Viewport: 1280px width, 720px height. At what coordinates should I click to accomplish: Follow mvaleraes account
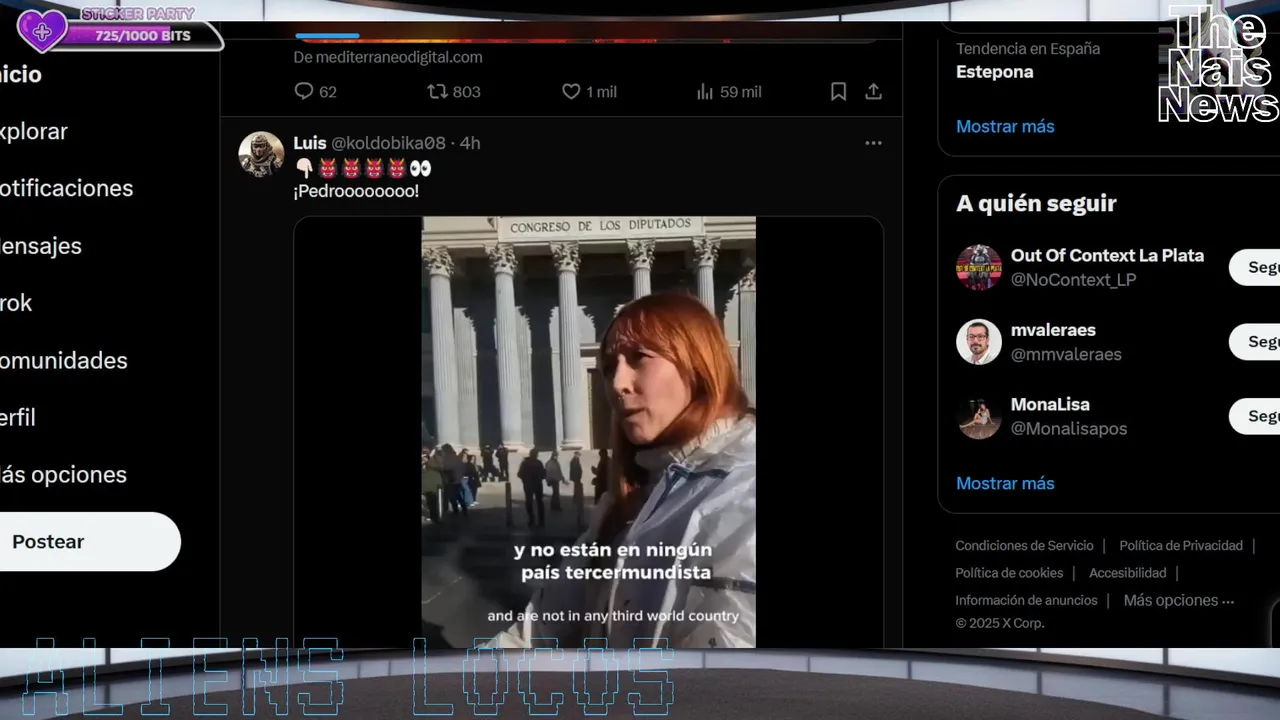[x=1255, y=342]
